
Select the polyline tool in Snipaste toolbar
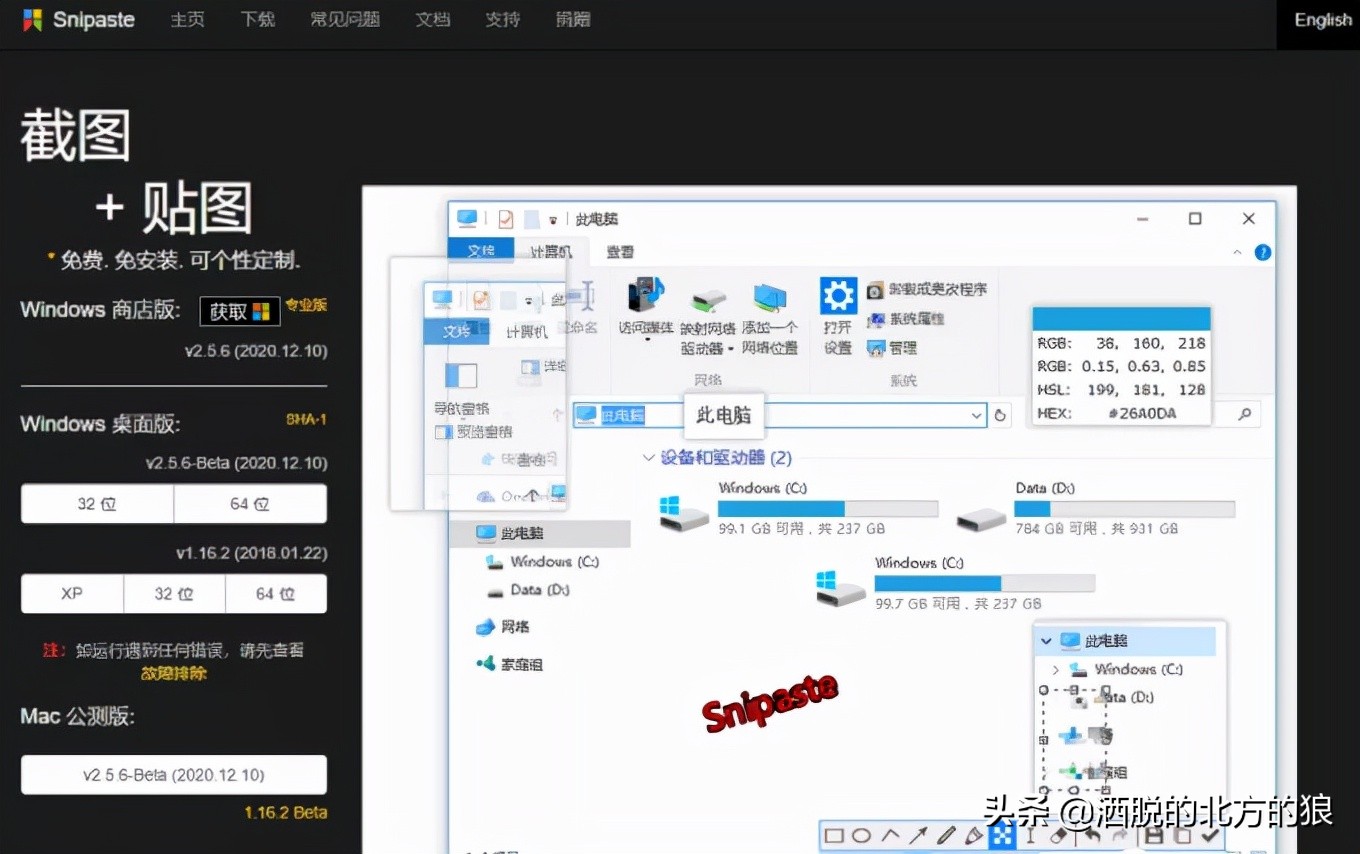coord(889,836)
